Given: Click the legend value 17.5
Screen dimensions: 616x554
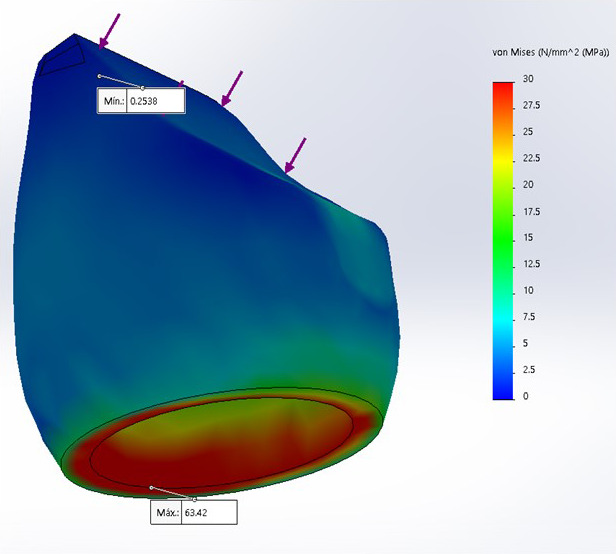Looking at the screenshot, I should 531,212.
